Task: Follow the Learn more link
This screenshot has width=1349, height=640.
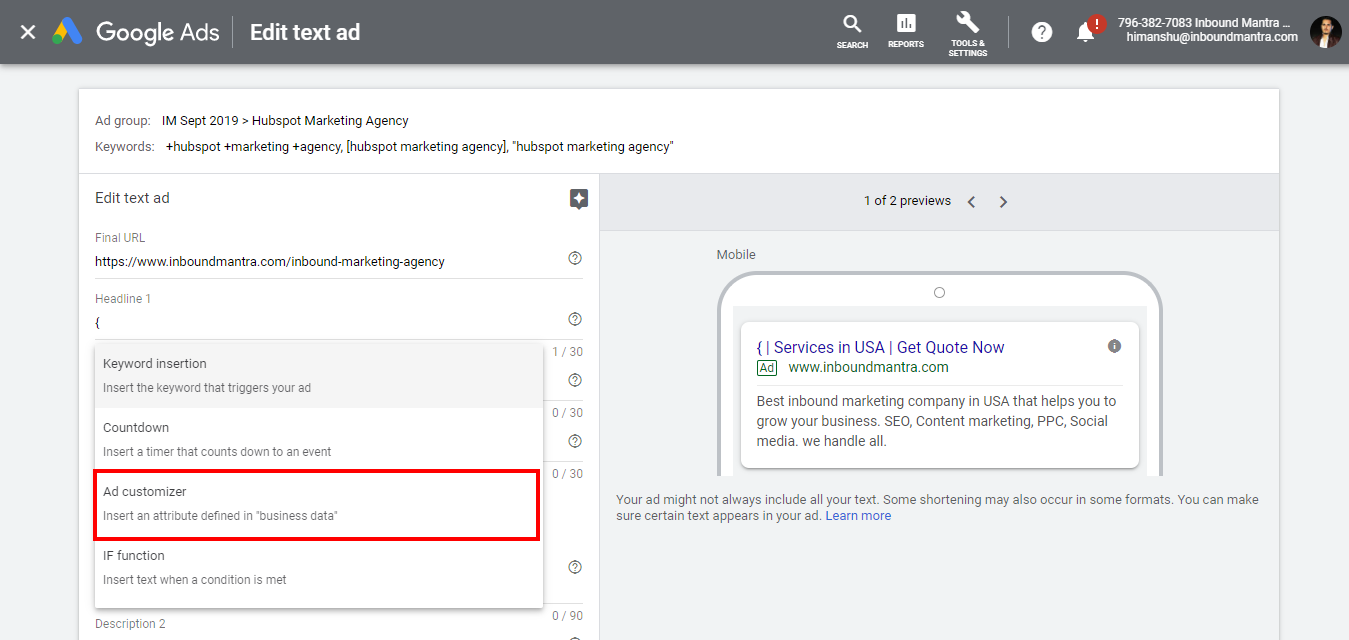Action: point(858,516)
